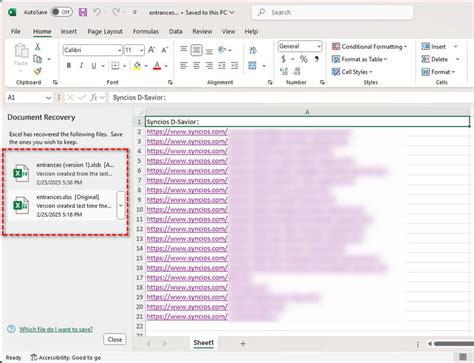Click the Redo arrow icon

pos(116,12)
